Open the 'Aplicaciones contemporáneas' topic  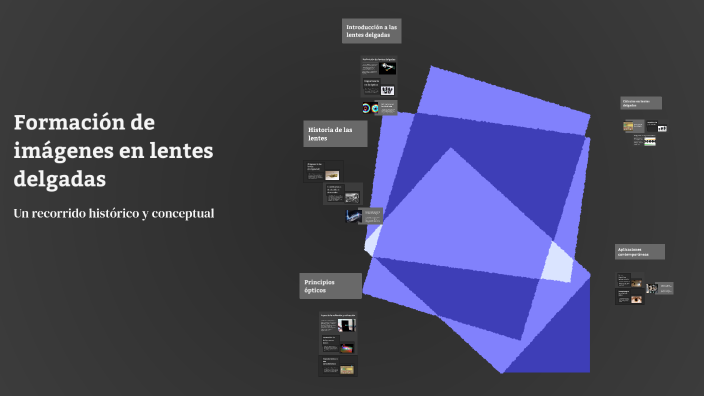(640, 252)
